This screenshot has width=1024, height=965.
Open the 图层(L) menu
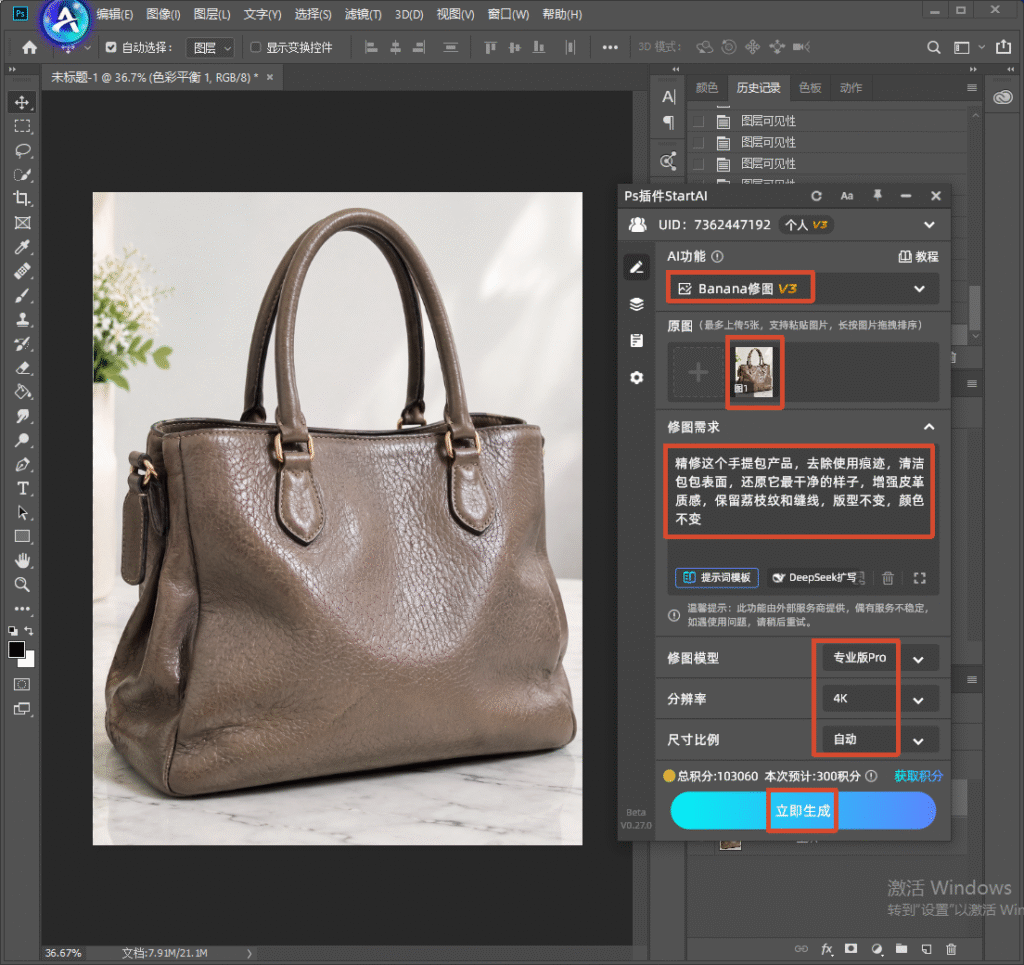coord(212,14)
